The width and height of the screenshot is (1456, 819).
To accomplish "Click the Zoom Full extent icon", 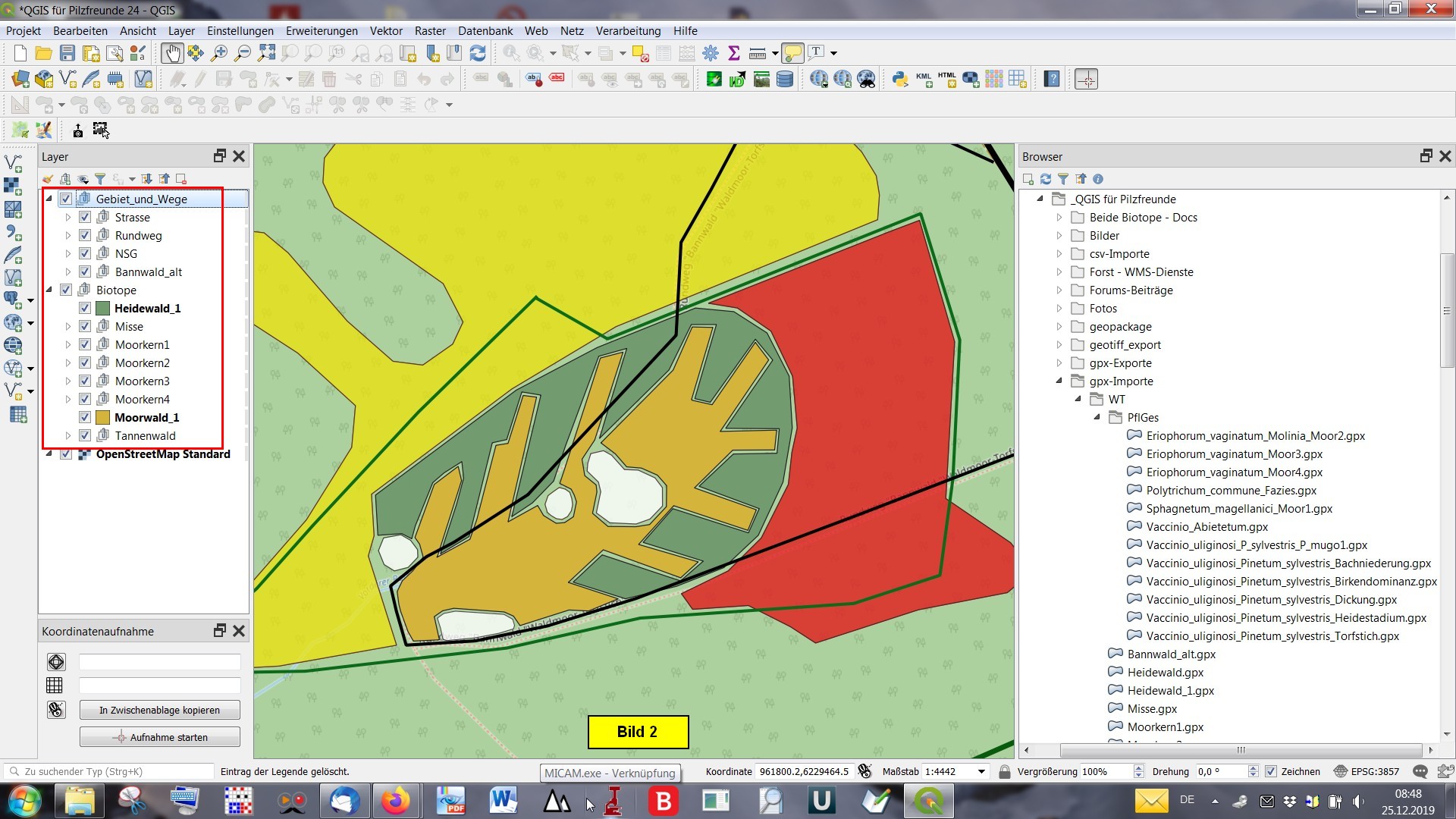I will pyautogui.click(x=266, y=53).
